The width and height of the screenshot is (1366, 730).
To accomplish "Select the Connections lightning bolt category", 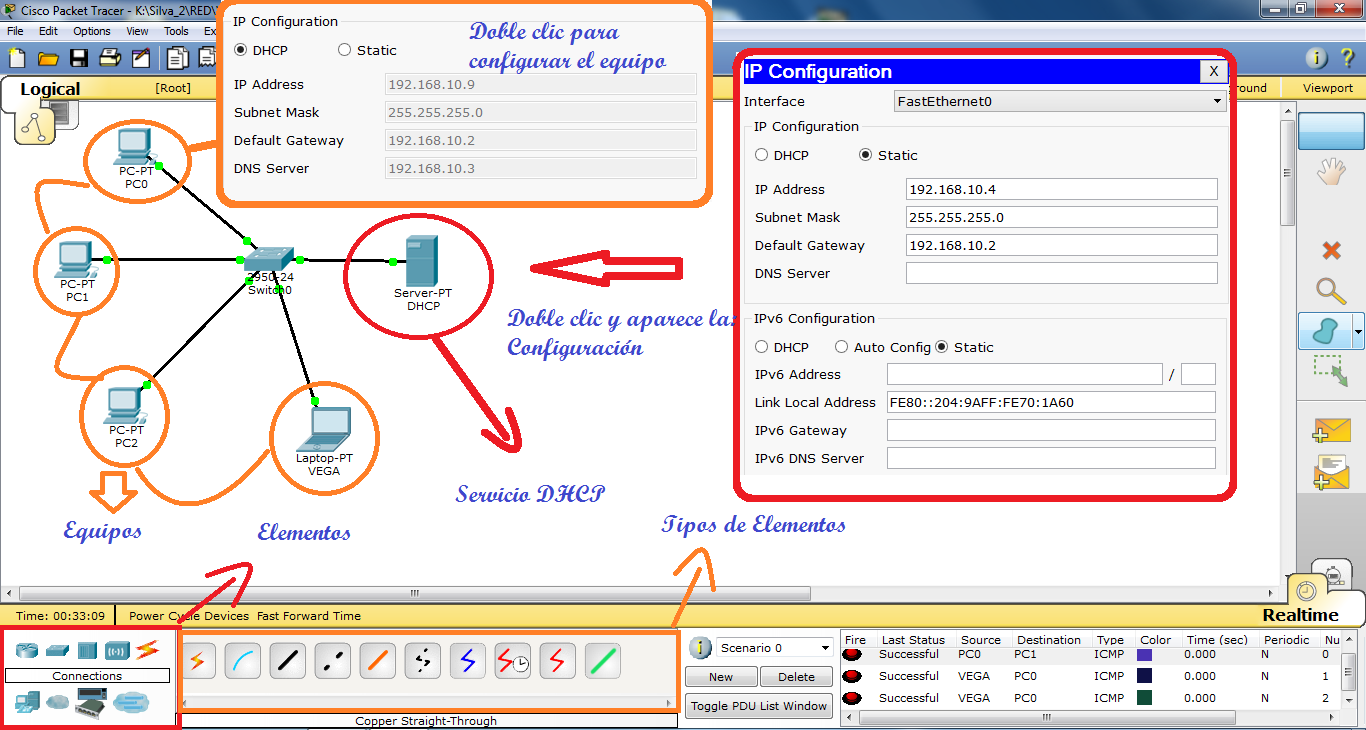I will (148, 650).
